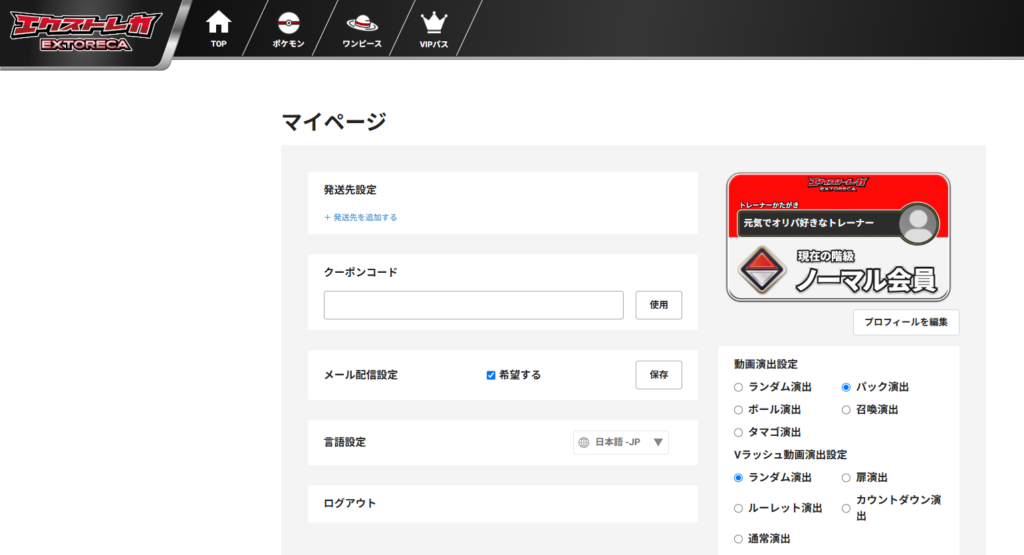The width and height of the screenshot is (1024, 555).
Task: Click the trainer profile avatar icon
Action: [x=917, y=223]
